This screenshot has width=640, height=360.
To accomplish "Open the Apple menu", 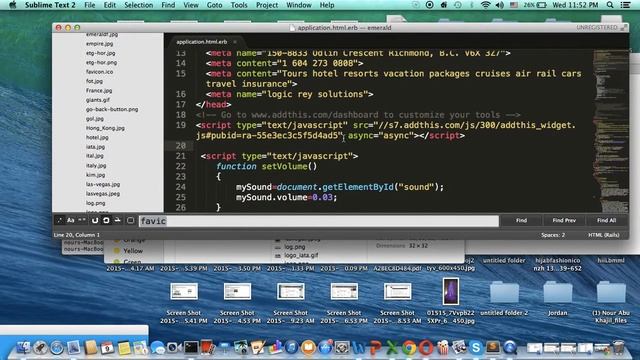I will [13, 5].
